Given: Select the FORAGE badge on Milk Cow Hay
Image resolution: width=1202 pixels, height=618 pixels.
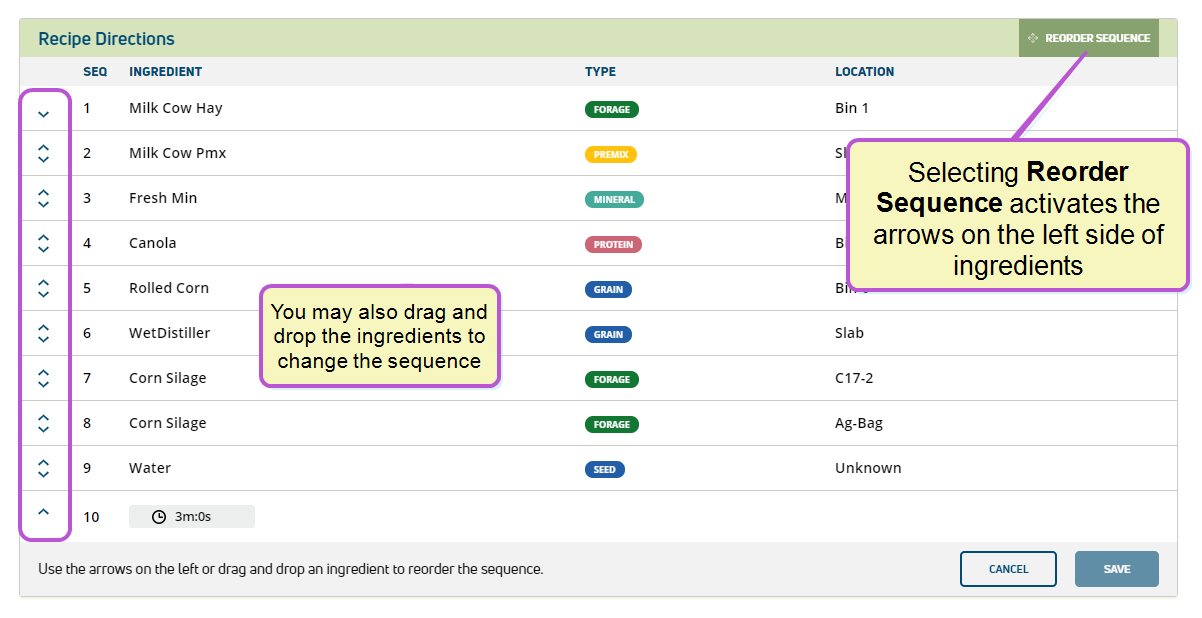Looking at the screenshot, I should click(x=611, y=109).
